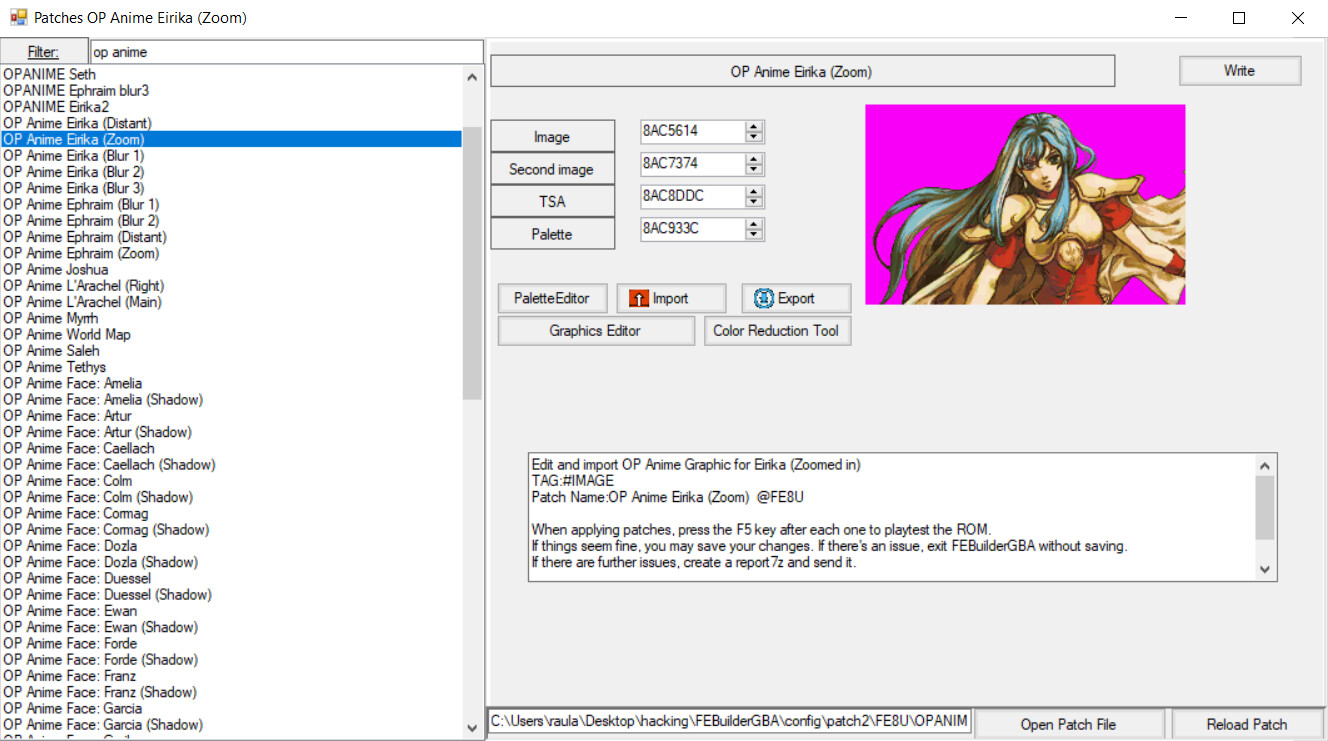Screen dimensions: 1328x741
Task: Select 'OP Anime Tethys' in the list
Action: (232, 367)
